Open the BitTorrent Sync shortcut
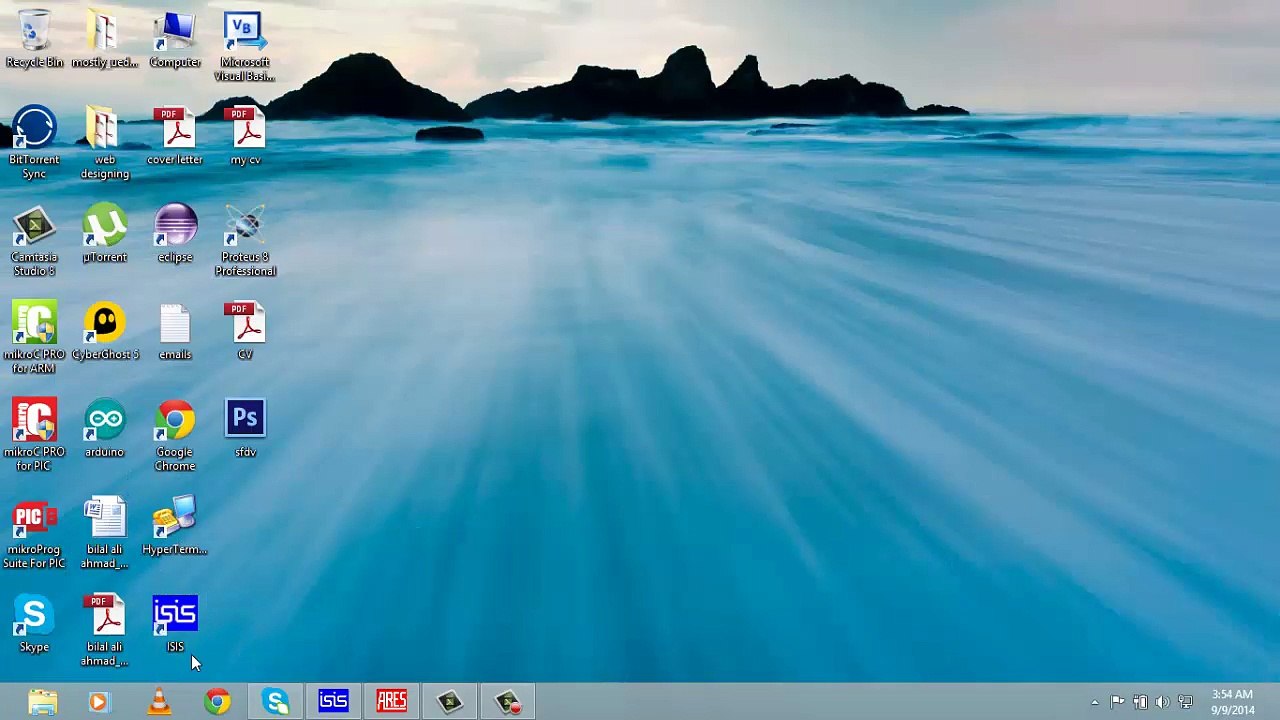This screenshot has width=1280, height=720. [x=34, y=143]
